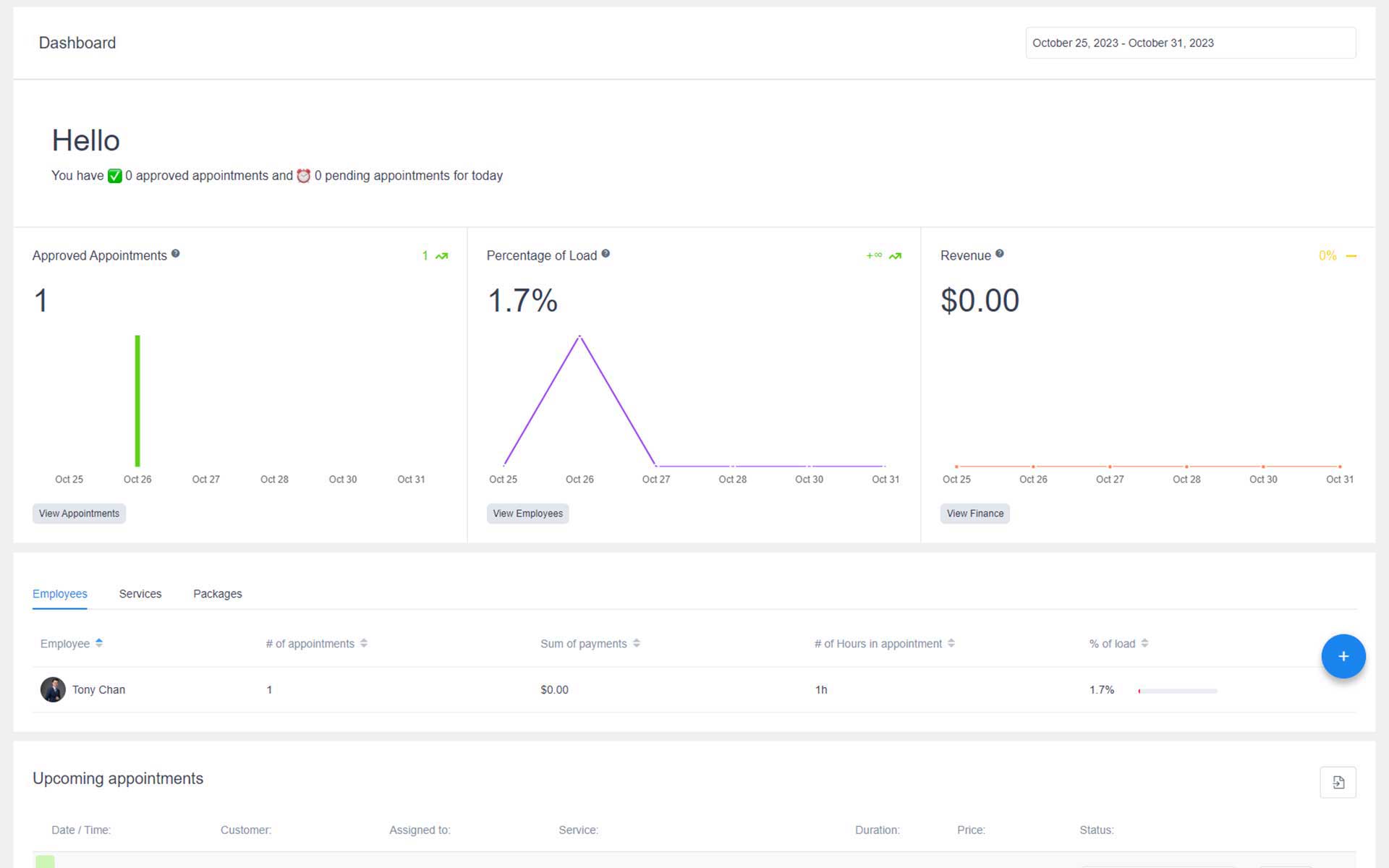Screen dimensions: 1389x868
Task: Click the View Appointments button
Action: point(79,514)
